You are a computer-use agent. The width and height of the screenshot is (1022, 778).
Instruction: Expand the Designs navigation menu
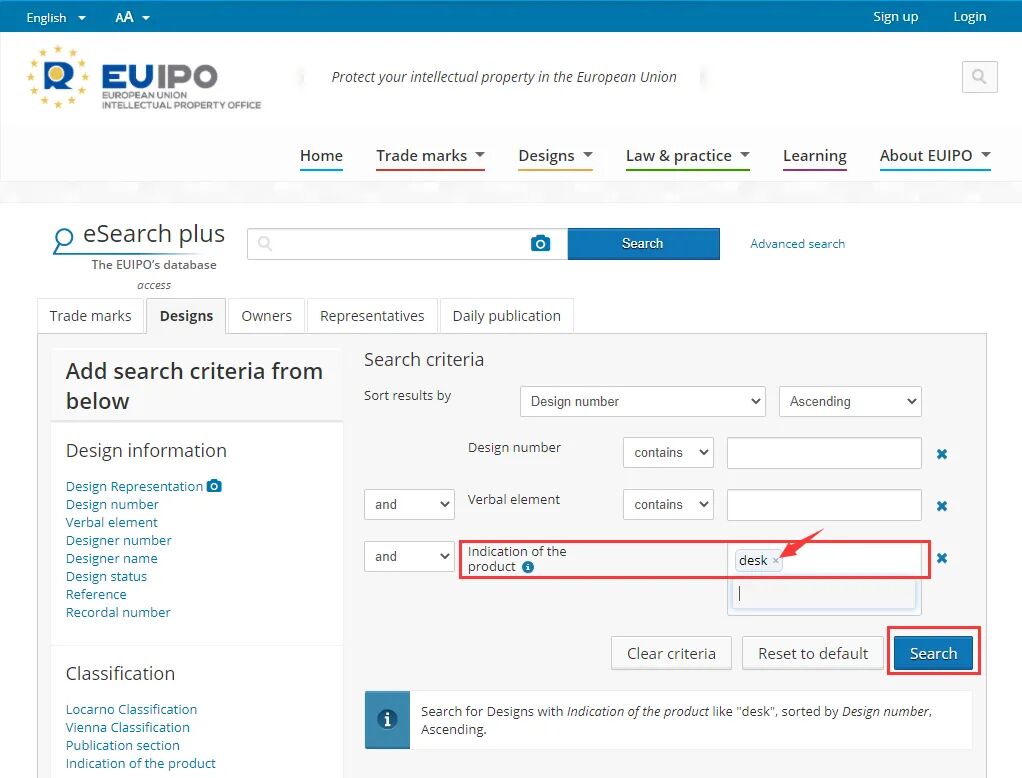(555, 156)
